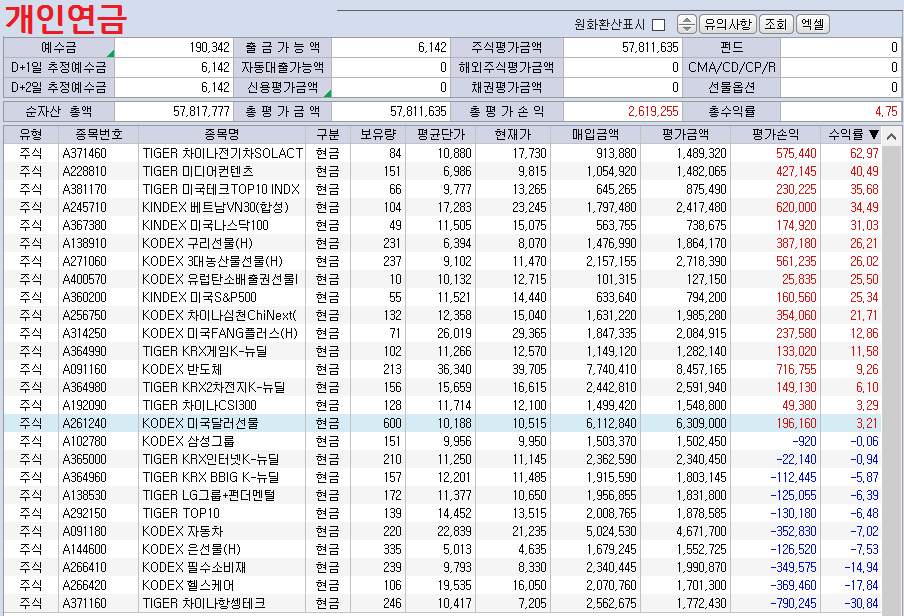Select TIGER KRX인터넷K-뉴딜 row
This screenshot has height=616, width=904.
pyautogui.click(x=443, y=459)
